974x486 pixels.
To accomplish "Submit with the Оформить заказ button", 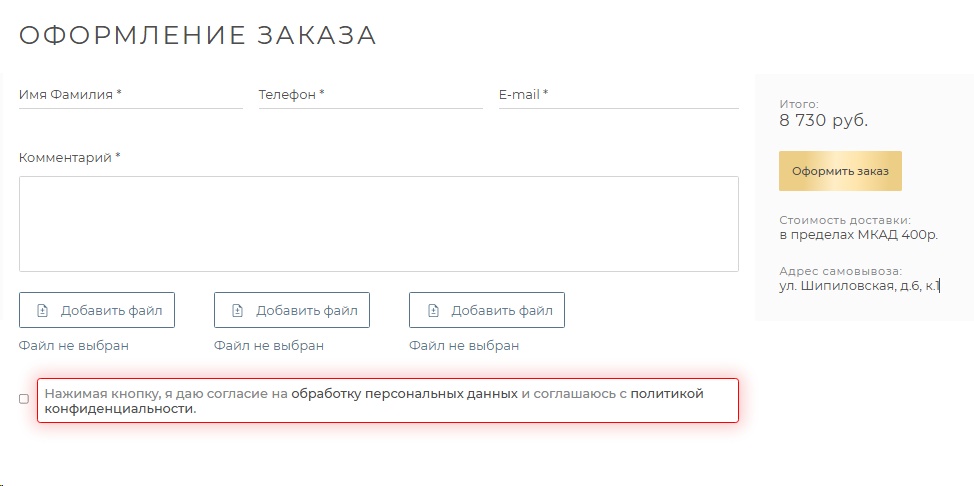I will pyautogui.click(x=840, y=171).
